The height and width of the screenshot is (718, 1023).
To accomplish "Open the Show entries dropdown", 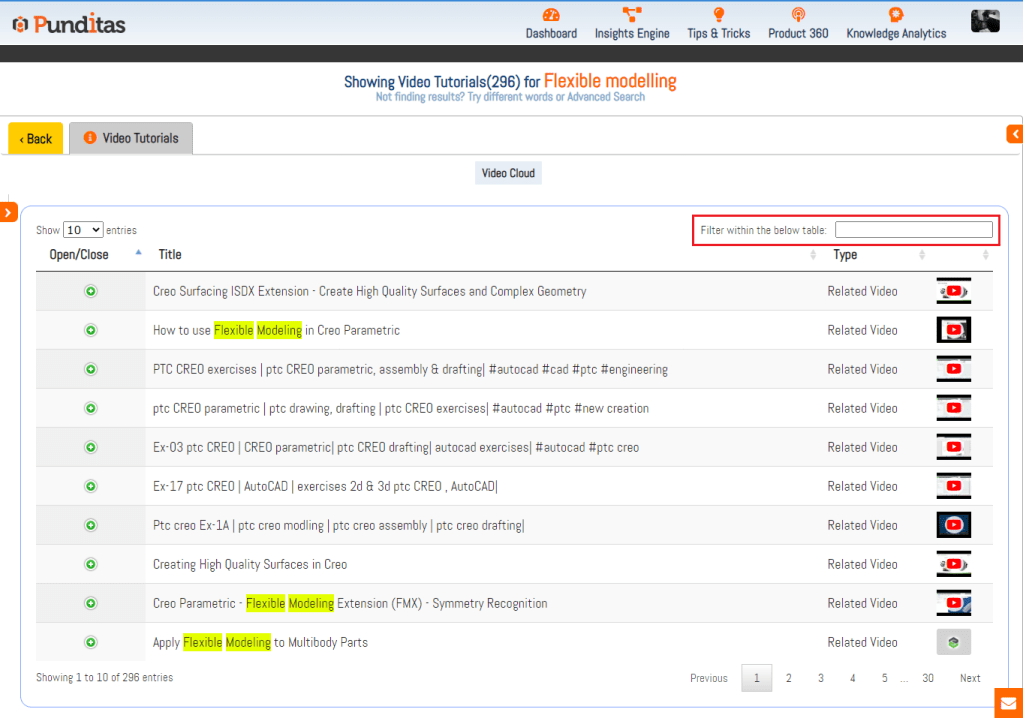I will [x=83, y=230].
